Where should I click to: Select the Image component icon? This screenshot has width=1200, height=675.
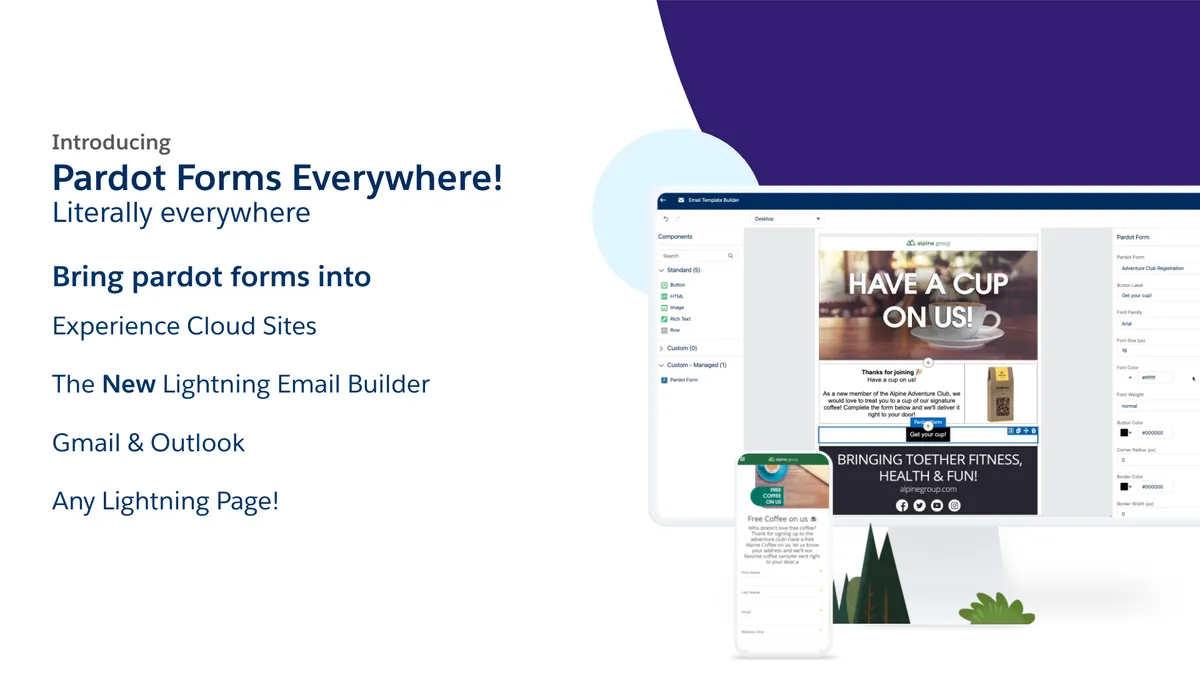tap(665, 308)
